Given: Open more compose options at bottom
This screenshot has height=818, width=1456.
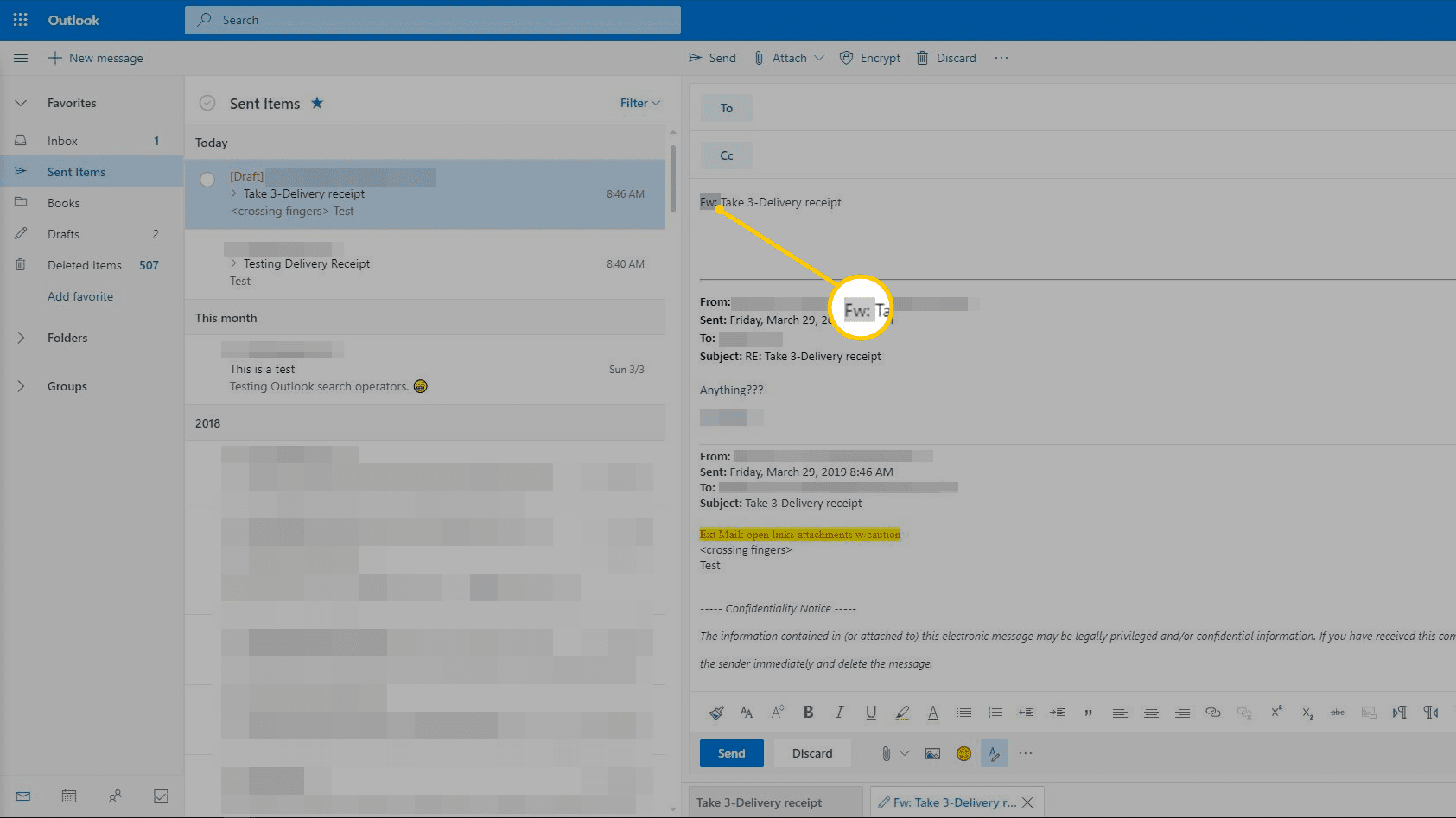Looking at the screenshot, I should (x=1026, y=753).
